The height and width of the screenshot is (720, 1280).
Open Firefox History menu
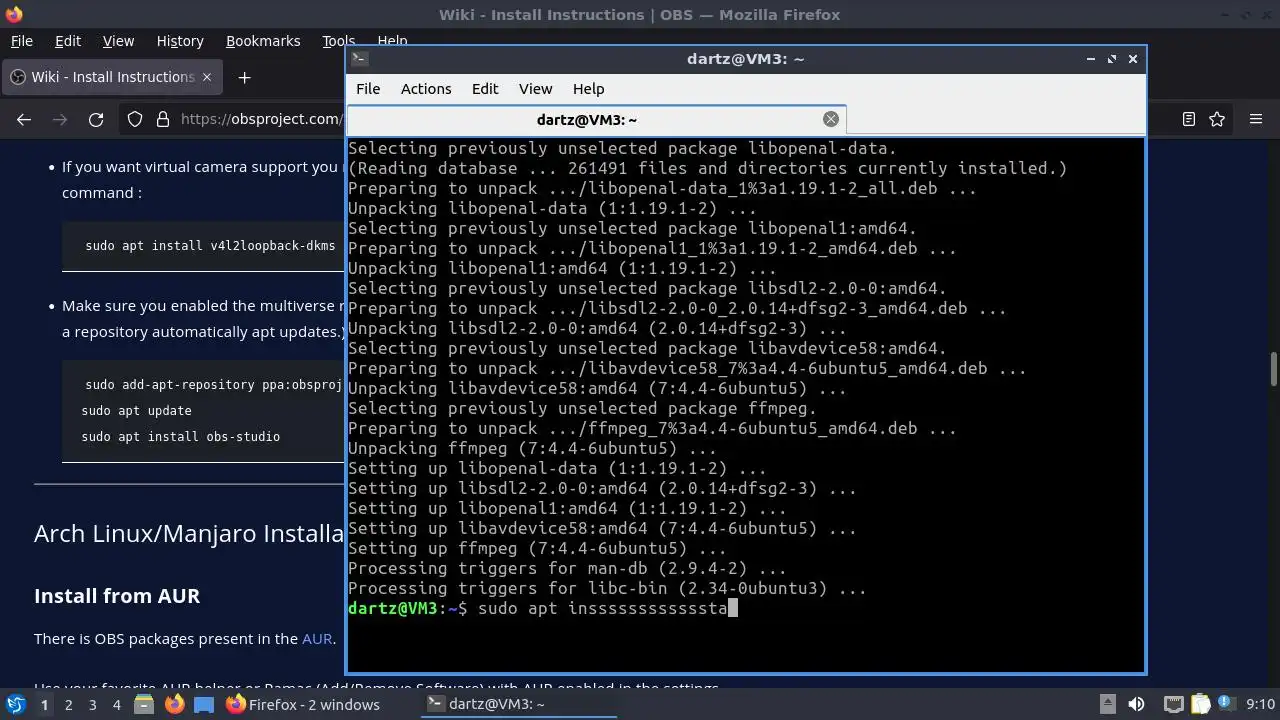(180, 41)
